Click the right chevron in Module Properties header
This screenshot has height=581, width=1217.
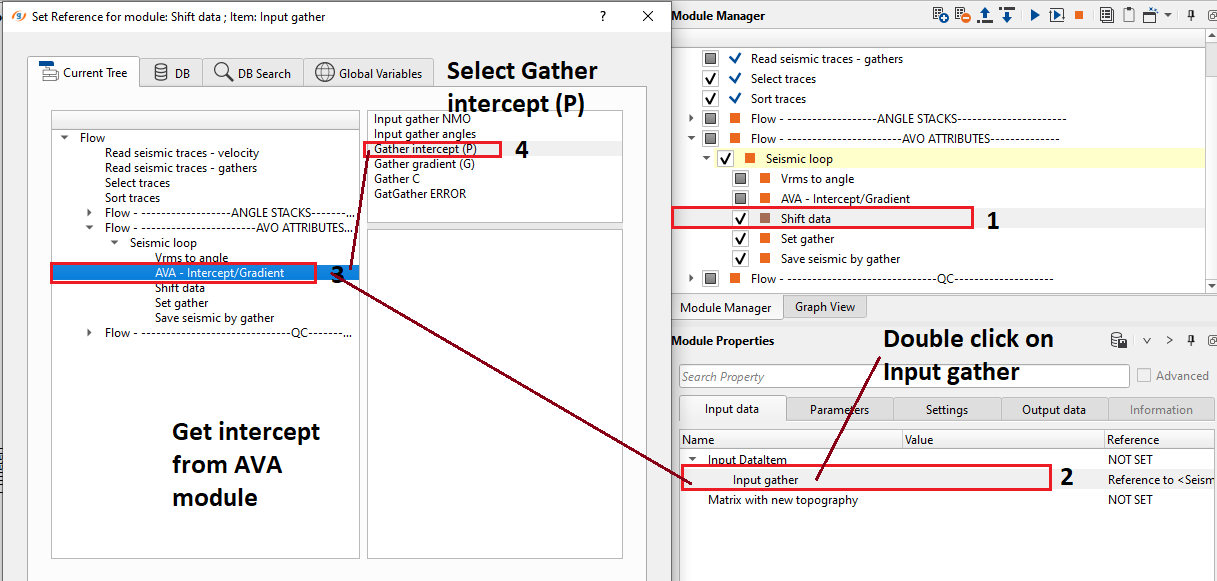coord(1169,341)
